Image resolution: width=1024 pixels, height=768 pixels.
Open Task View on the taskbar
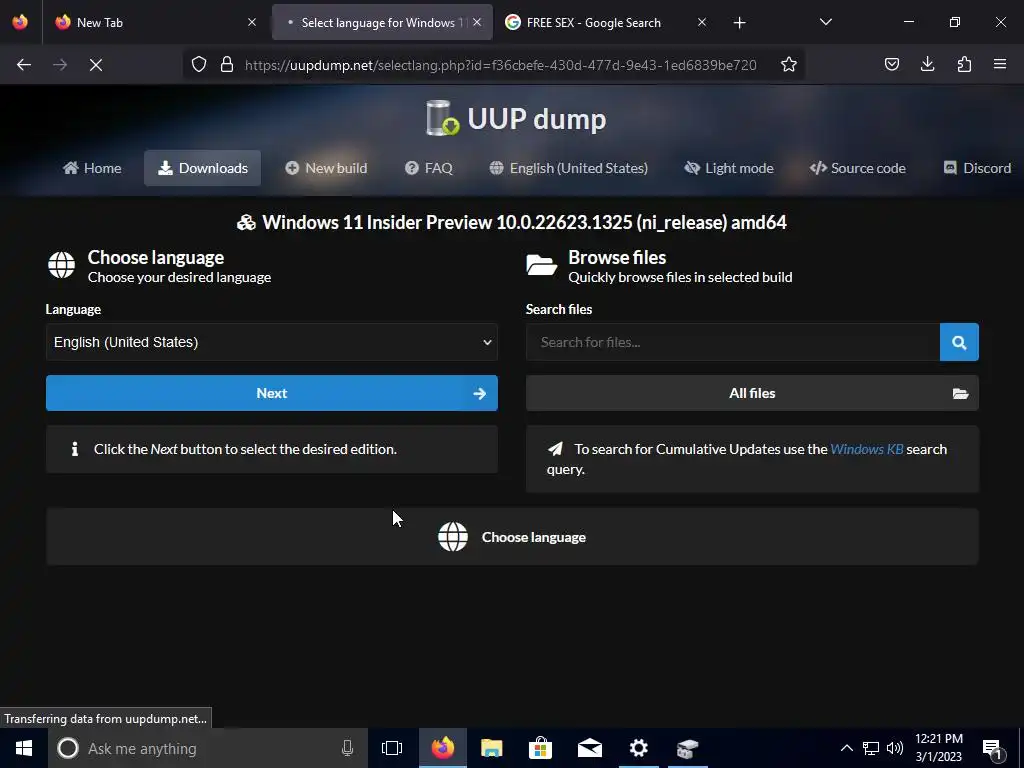click(392, 748)
